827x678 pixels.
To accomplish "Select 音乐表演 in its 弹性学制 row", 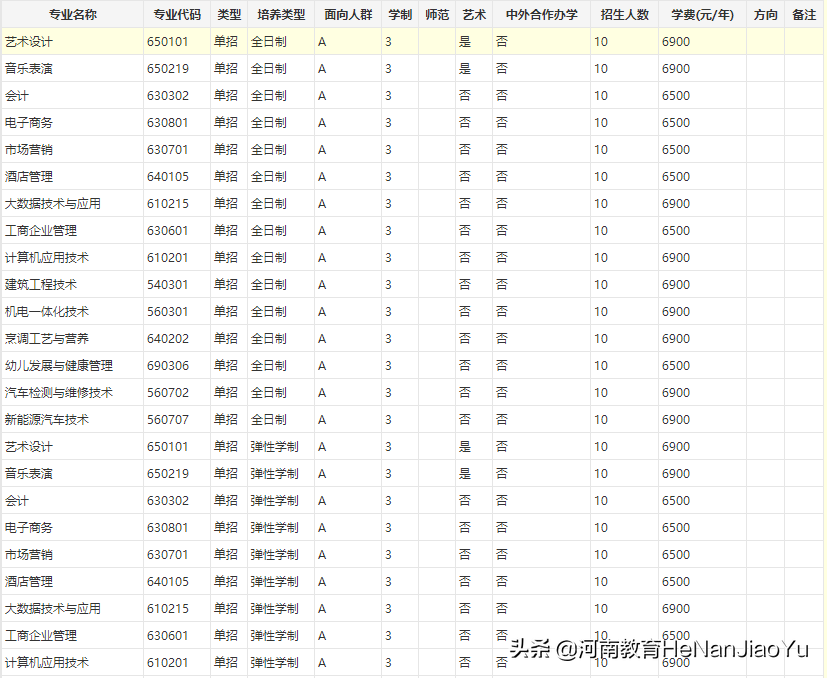I will coord(28,474).
